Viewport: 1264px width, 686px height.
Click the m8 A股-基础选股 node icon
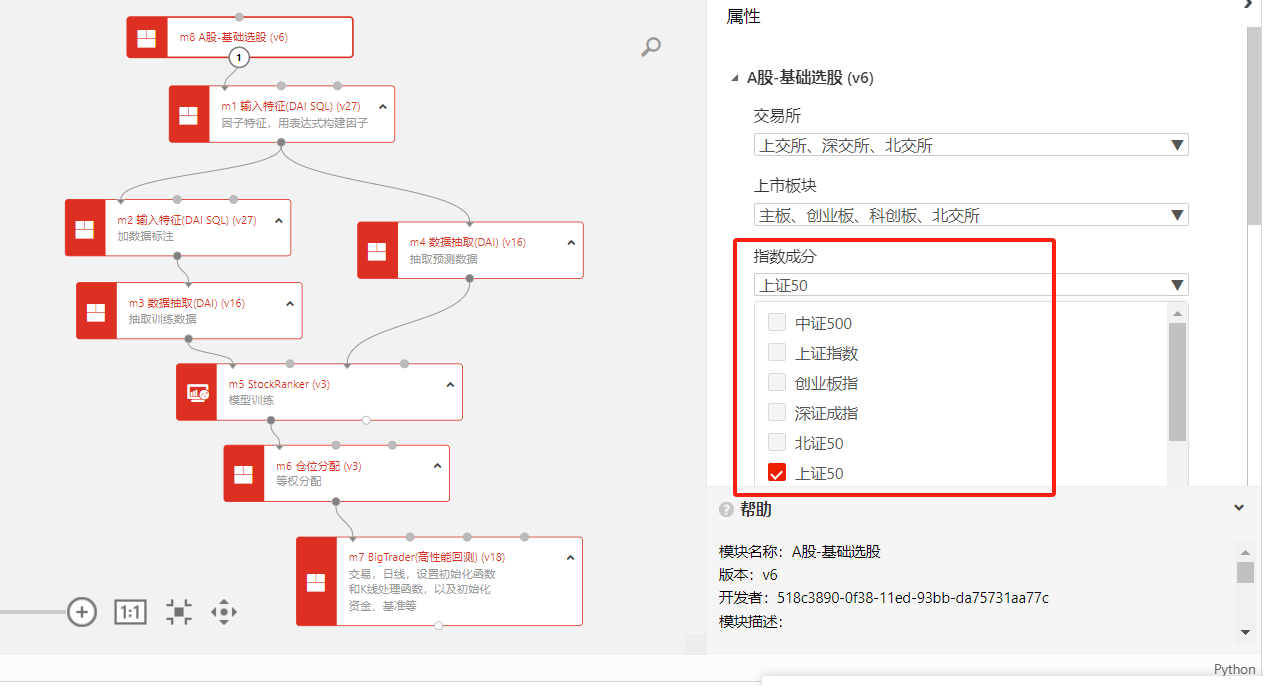tap(147, 37)
